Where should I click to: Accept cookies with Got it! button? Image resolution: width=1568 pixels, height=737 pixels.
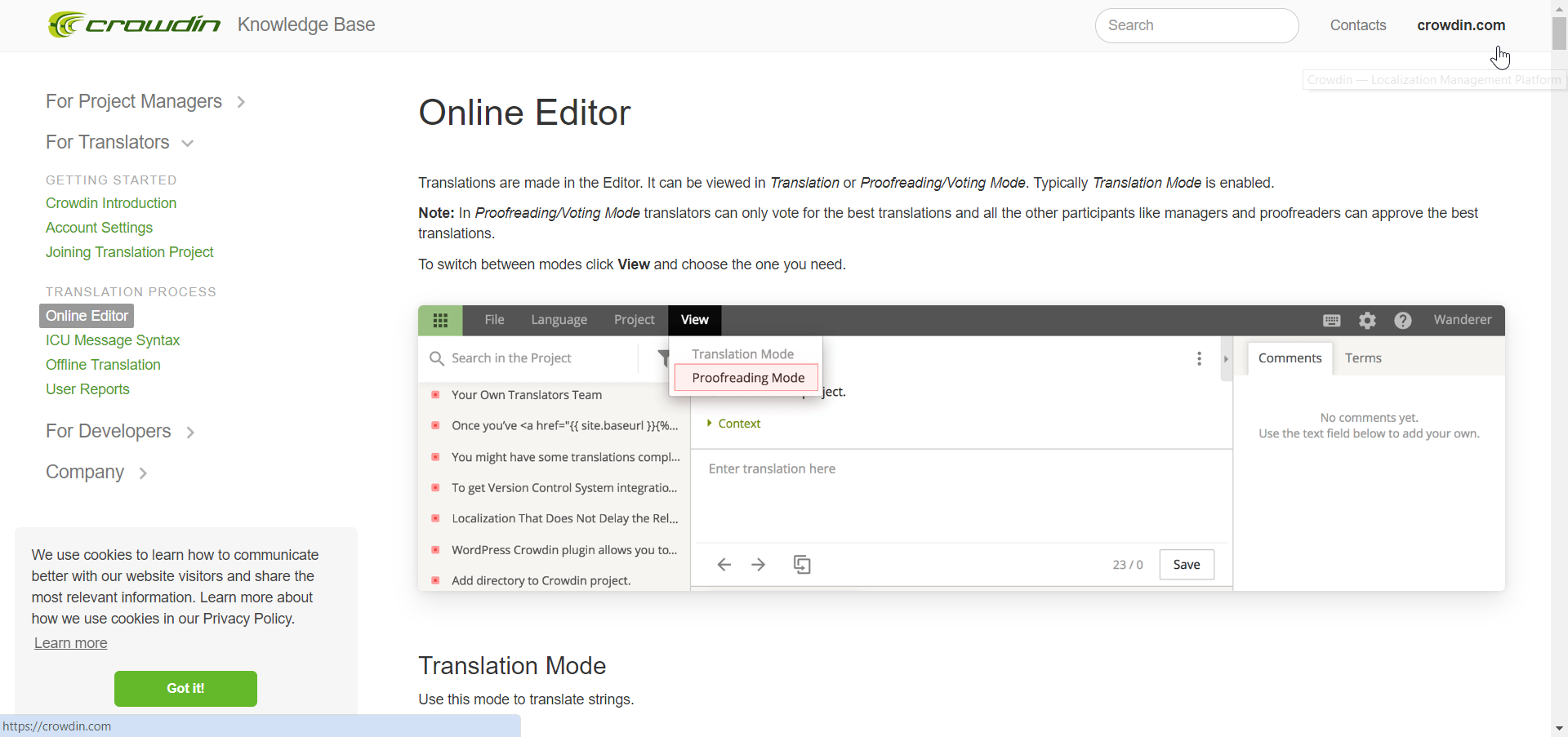click(x=185, y=689)
